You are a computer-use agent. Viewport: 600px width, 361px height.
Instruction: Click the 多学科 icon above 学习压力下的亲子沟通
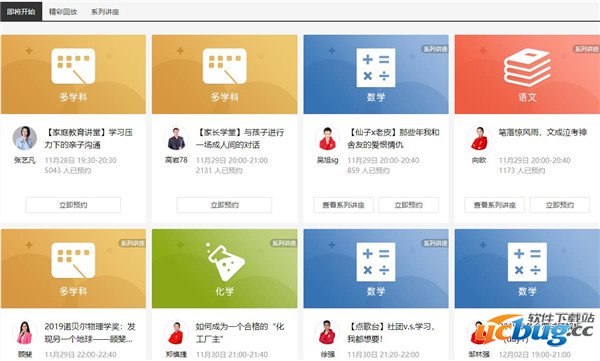point(73,66)
